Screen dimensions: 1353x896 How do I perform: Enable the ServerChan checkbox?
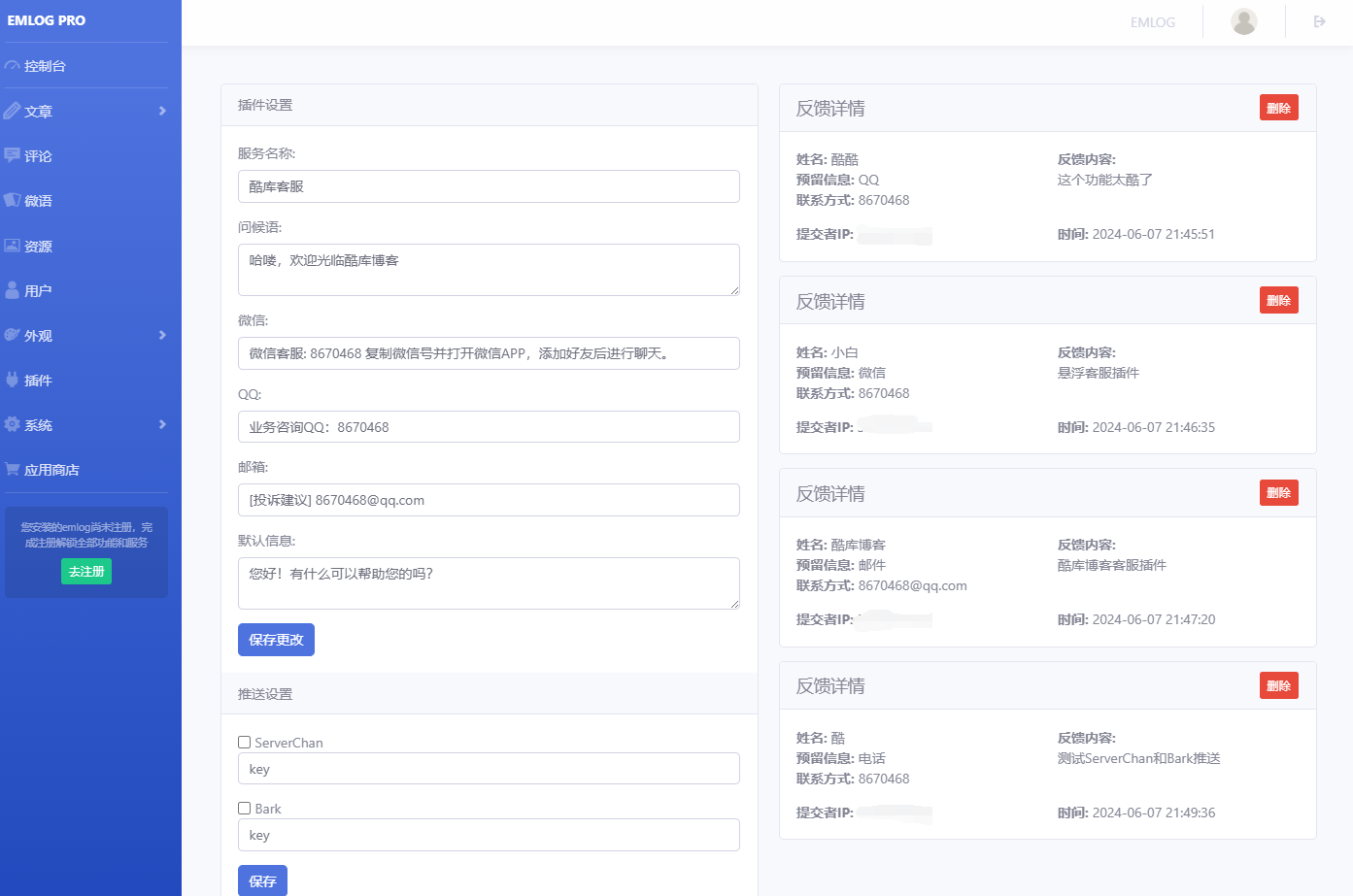245,742
